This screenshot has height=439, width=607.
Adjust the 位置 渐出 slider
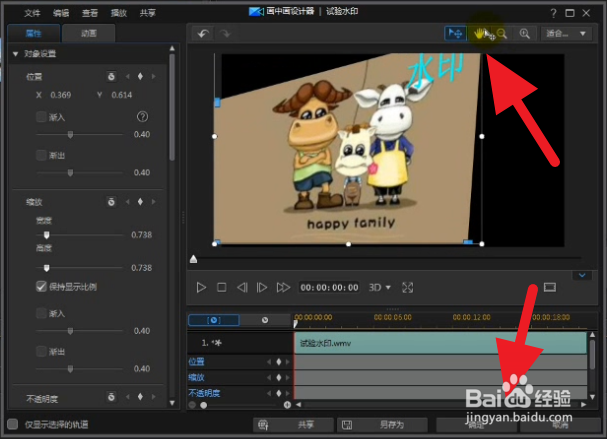70,172
